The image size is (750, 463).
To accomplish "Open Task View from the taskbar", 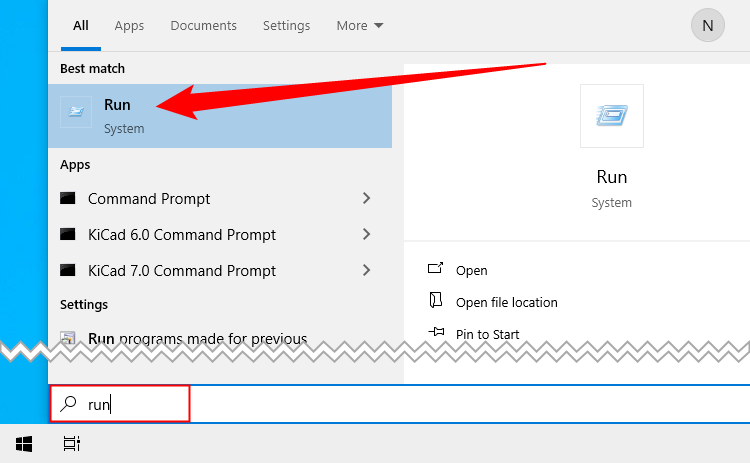I will click(72, 443).
